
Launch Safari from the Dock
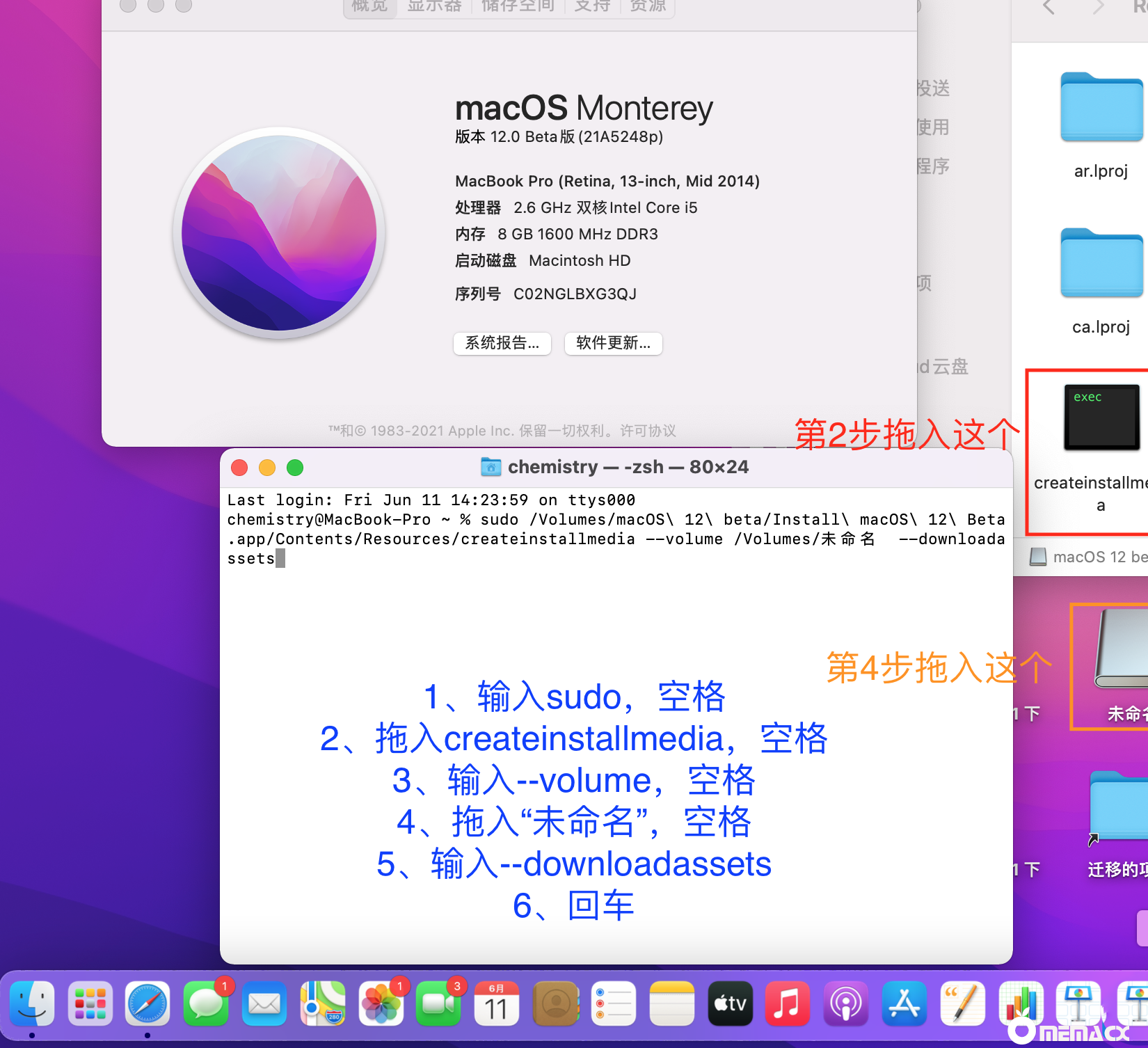pos(148,1003)
